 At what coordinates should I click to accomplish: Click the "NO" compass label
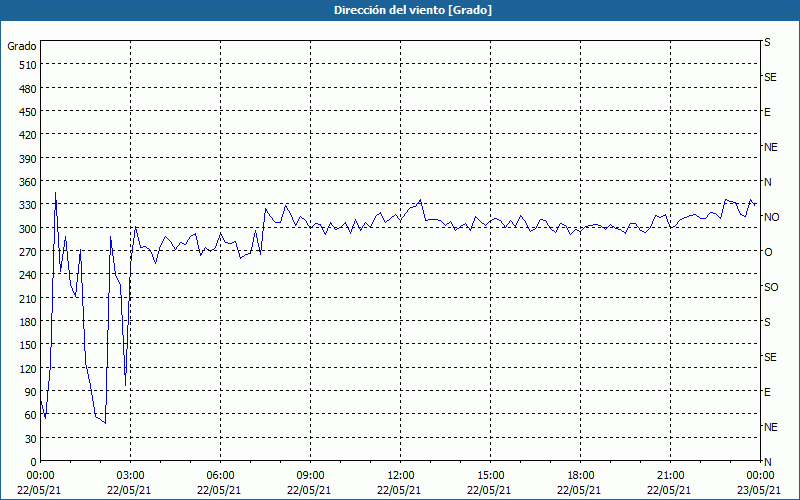[771, 217]
